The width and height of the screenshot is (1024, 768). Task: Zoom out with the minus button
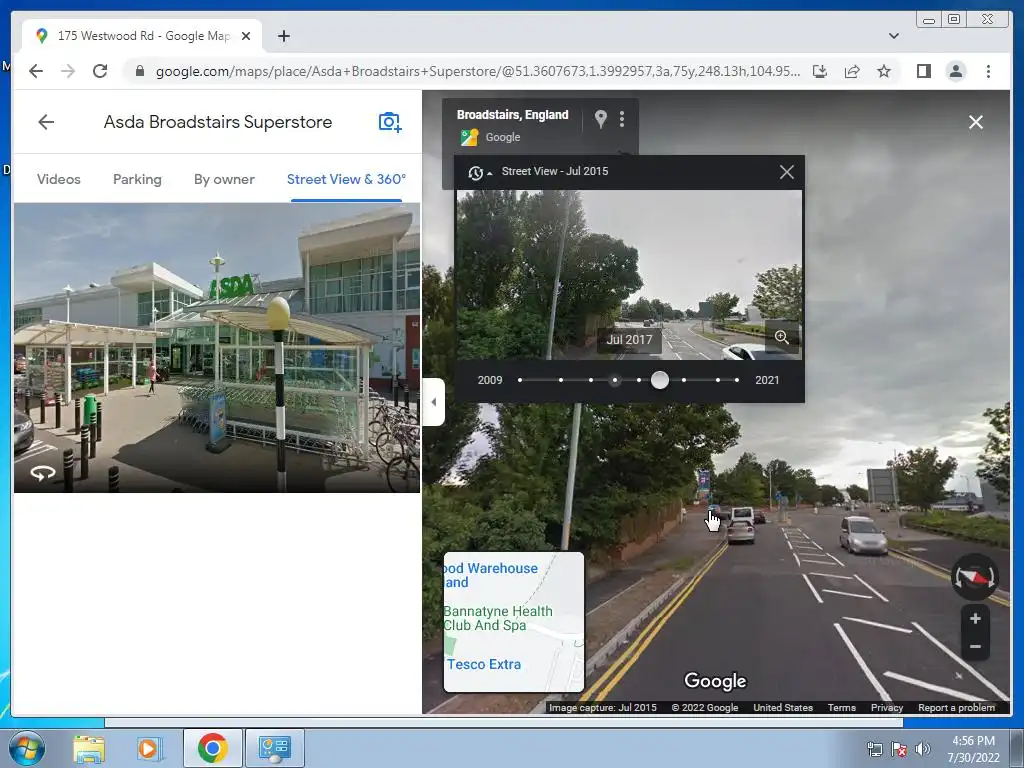coord(975,647)
